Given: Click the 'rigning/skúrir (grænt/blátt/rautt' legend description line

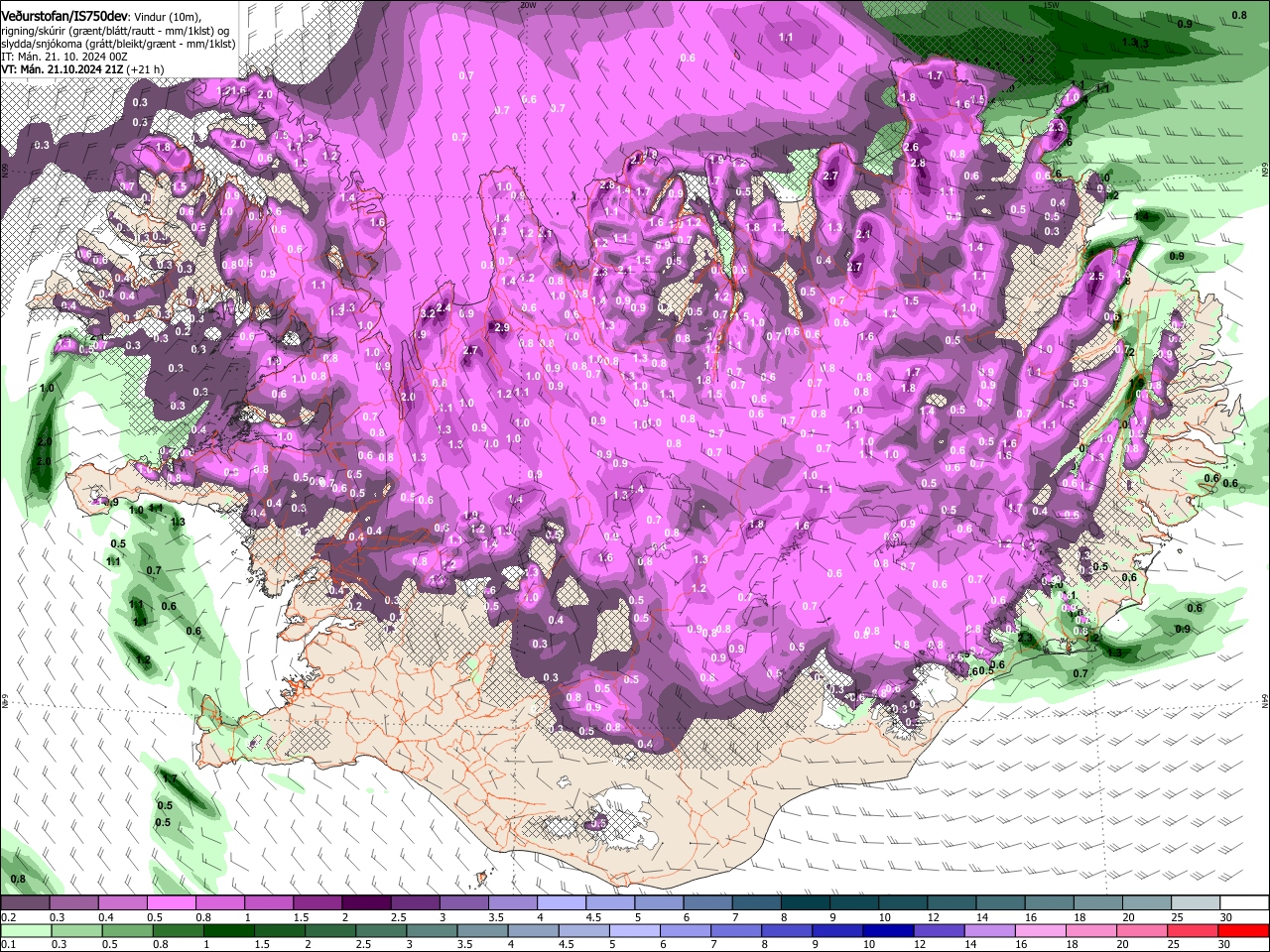Looking at the screenshot, I should coord(115,30).
